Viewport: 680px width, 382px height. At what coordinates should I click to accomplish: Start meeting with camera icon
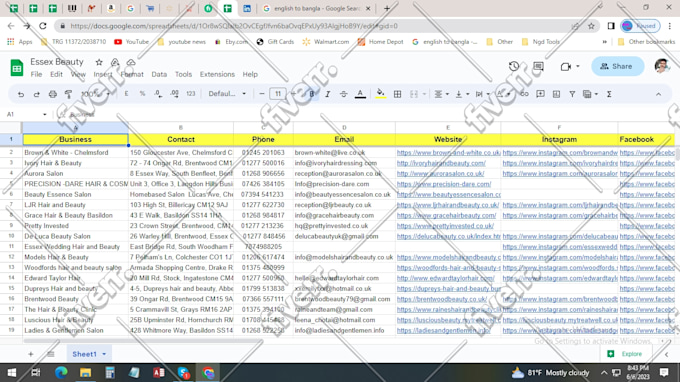(565, 66)
